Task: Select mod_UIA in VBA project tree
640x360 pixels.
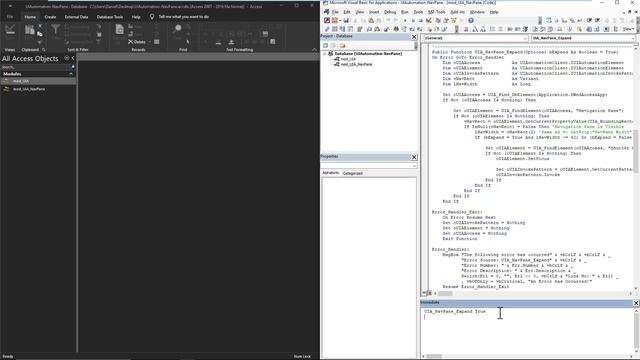Action: (348, 59)
